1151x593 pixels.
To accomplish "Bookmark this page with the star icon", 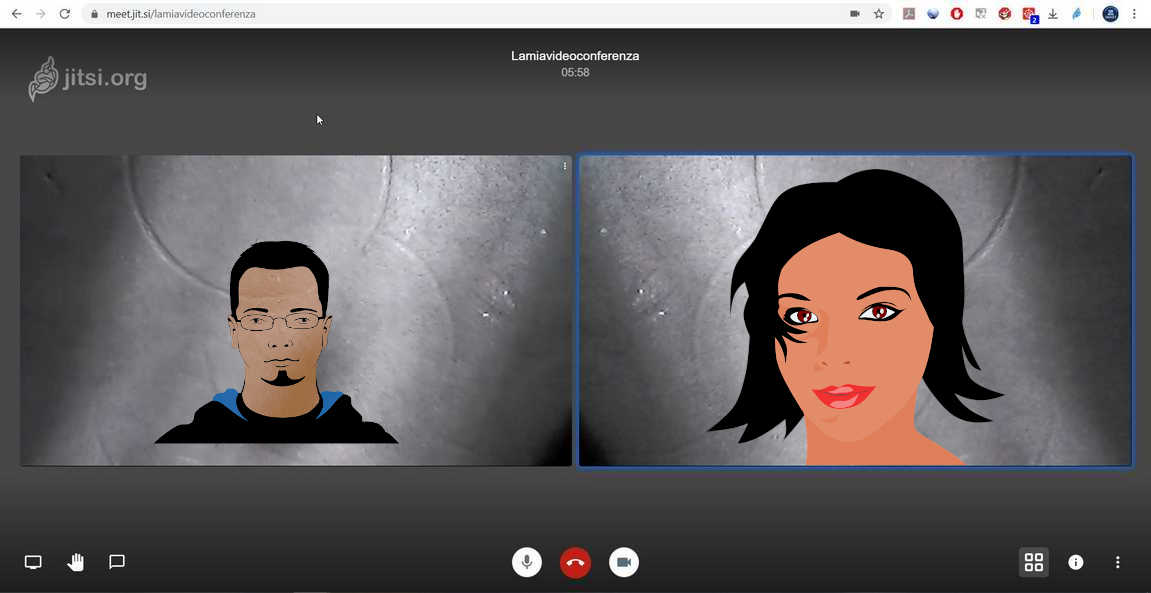I will (879, 14).
